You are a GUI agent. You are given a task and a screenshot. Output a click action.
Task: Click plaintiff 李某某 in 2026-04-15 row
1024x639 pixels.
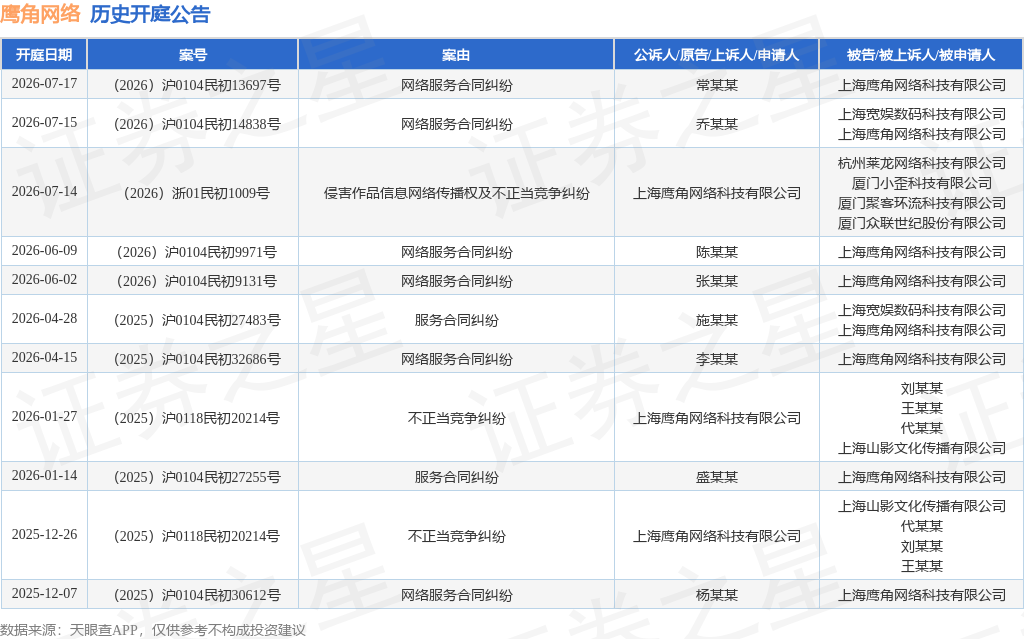[x=716, y=359]
